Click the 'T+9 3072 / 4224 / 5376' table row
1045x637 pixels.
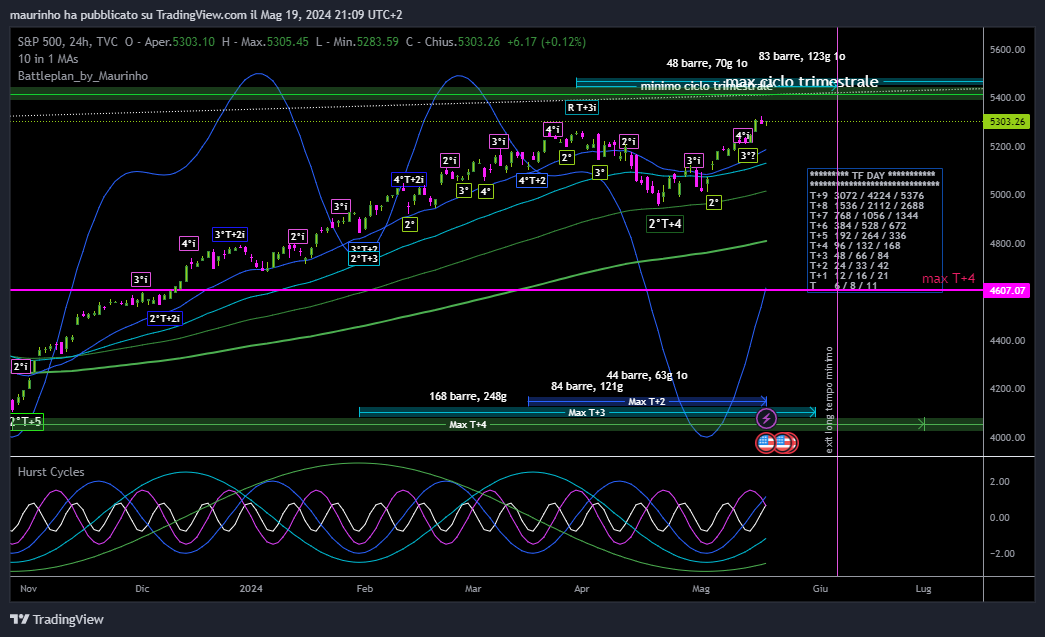pos(866,195)
